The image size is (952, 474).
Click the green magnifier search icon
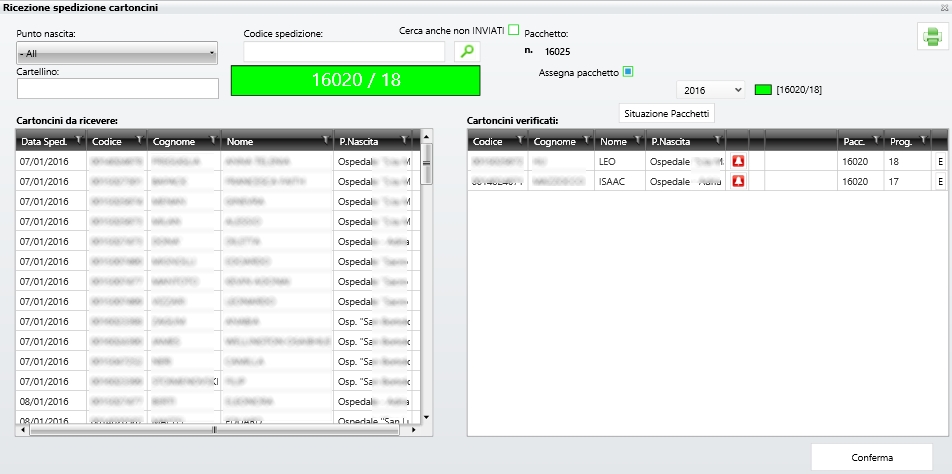point(466,51)
